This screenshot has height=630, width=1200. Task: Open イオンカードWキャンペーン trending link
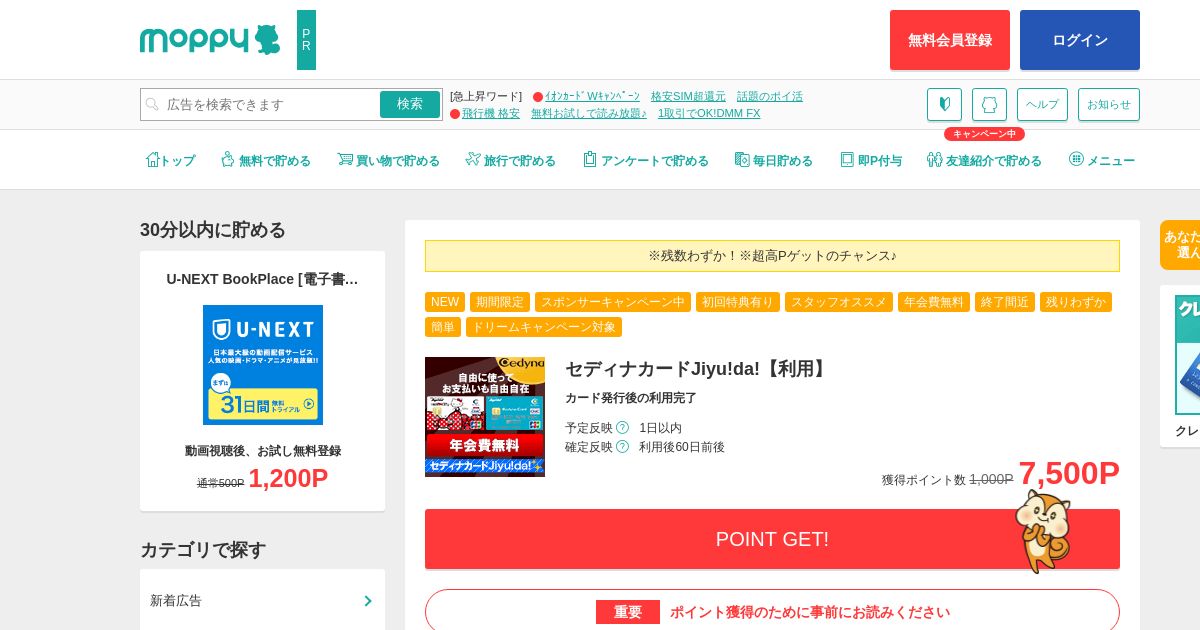592,96
